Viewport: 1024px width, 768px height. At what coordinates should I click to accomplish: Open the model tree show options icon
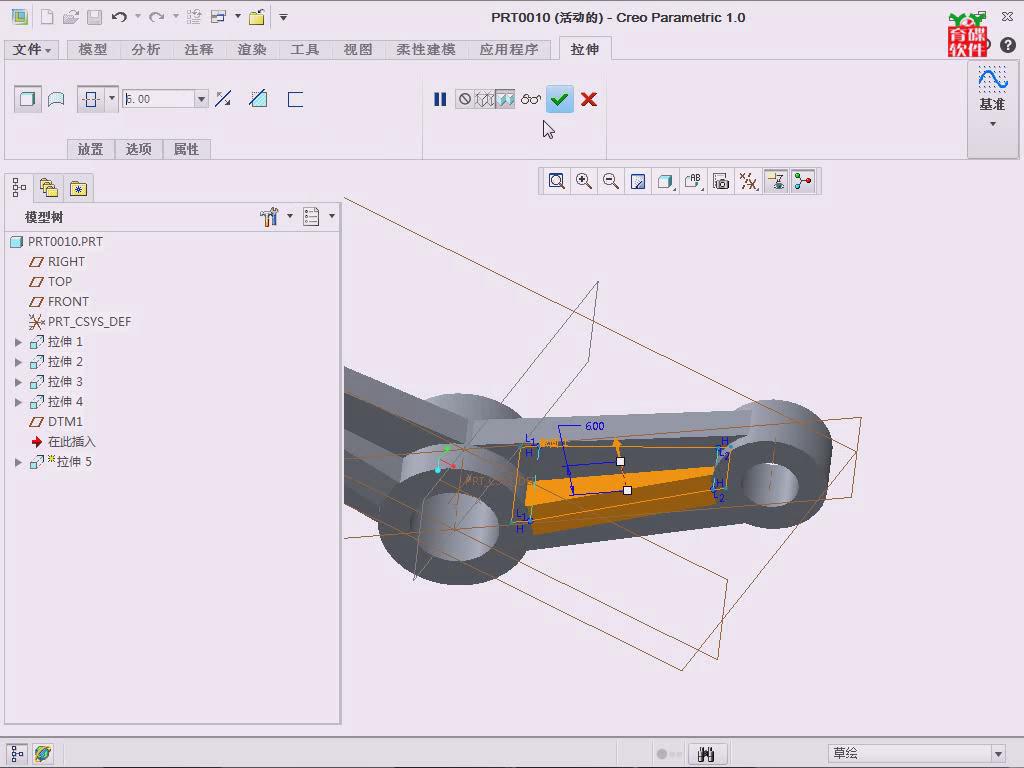312,217
